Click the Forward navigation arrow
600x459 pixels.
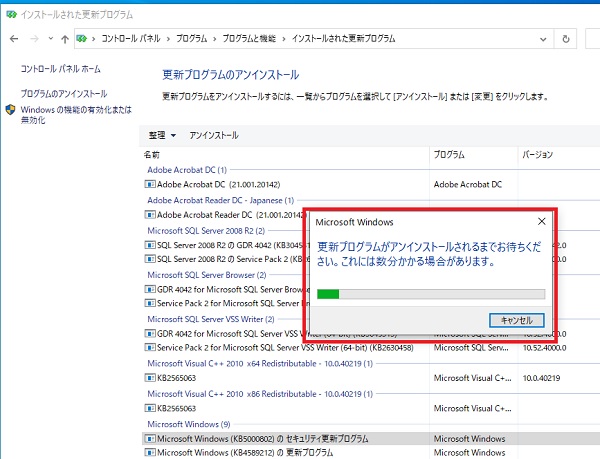pos(34,39)
